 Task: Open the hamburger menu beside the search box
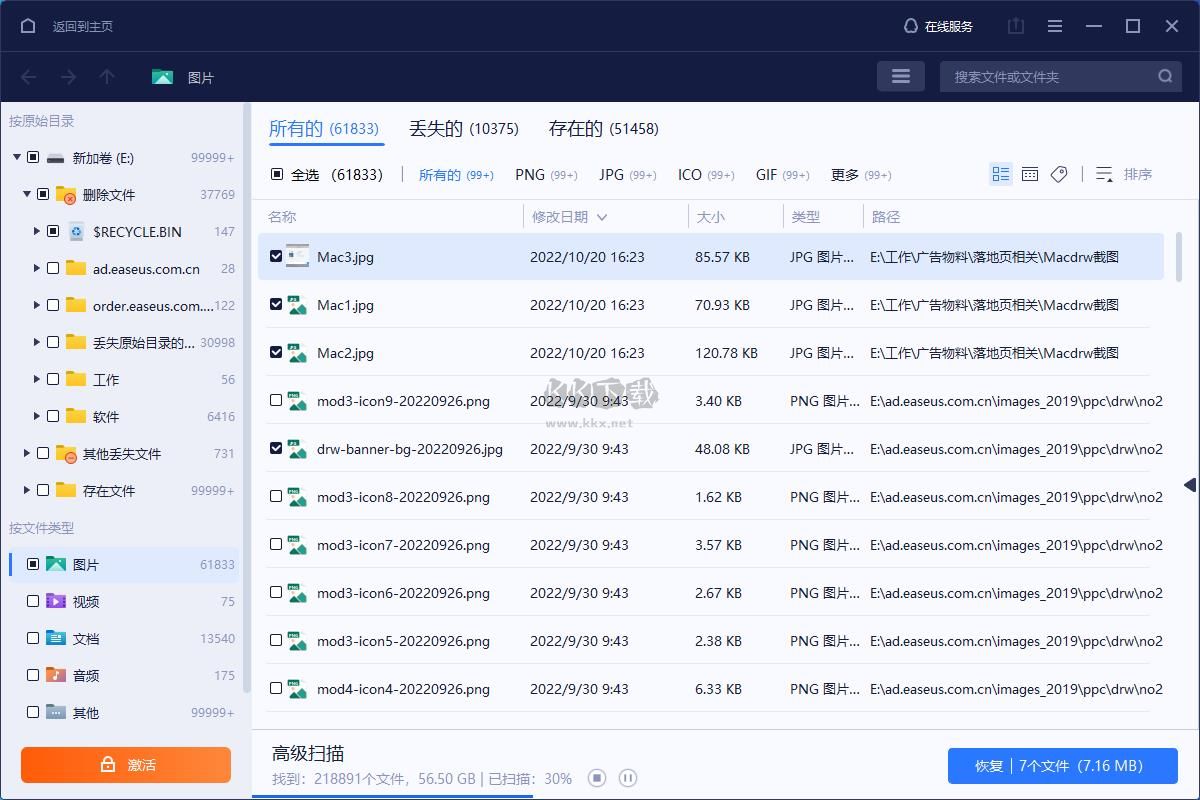[x=900, y=76]
